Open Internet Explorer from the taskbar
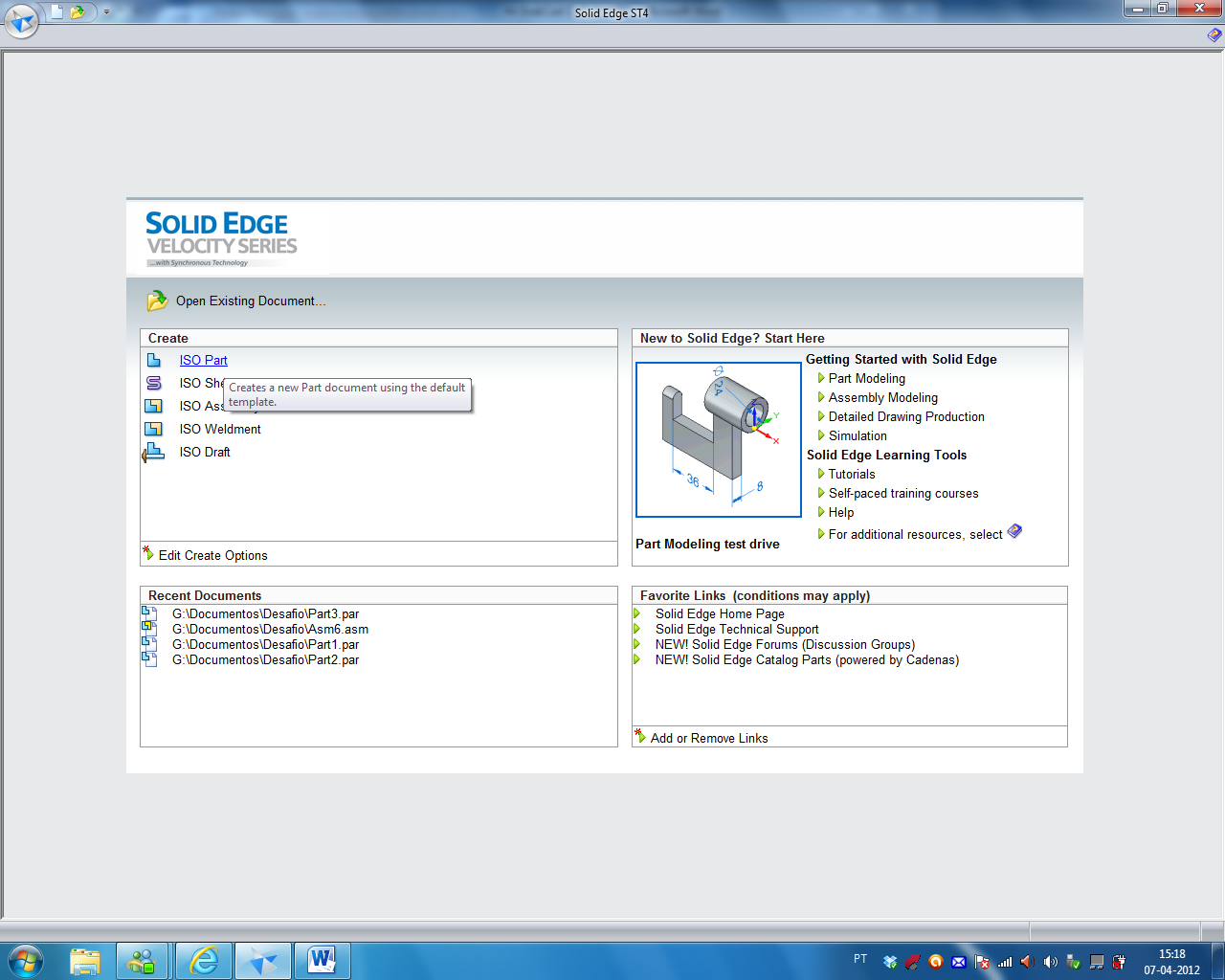Viewport: 1225px width, 980px height. 203,961
